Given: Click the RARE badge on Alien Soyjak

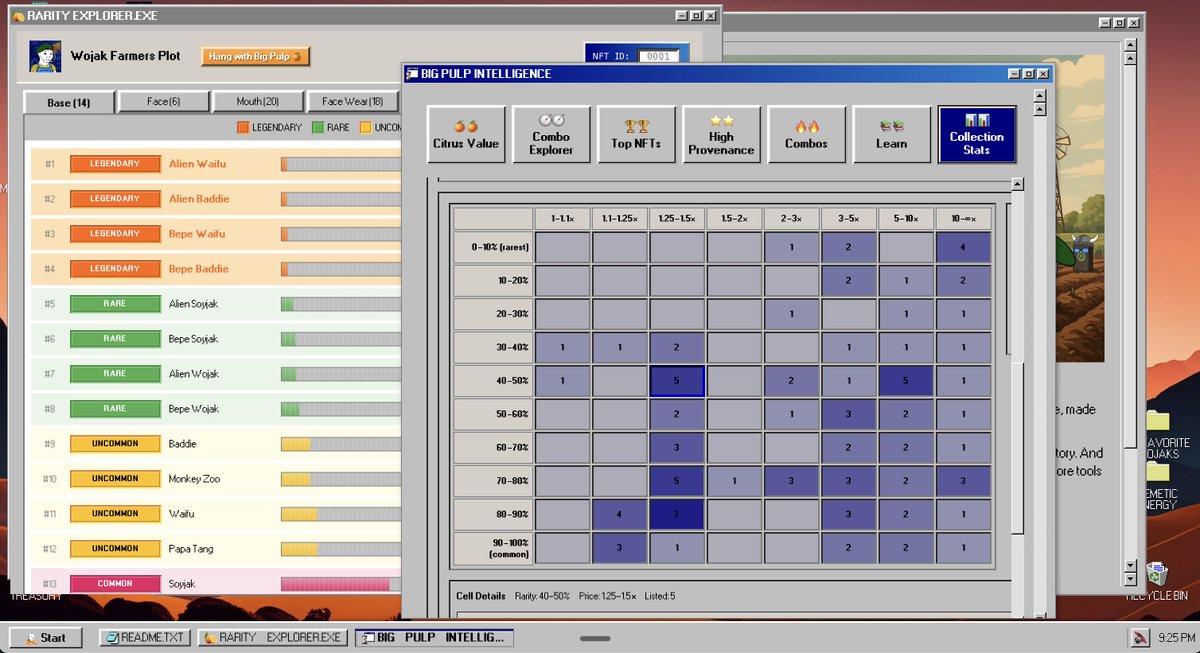Looking at the screenshot, I should coord(115,304).
